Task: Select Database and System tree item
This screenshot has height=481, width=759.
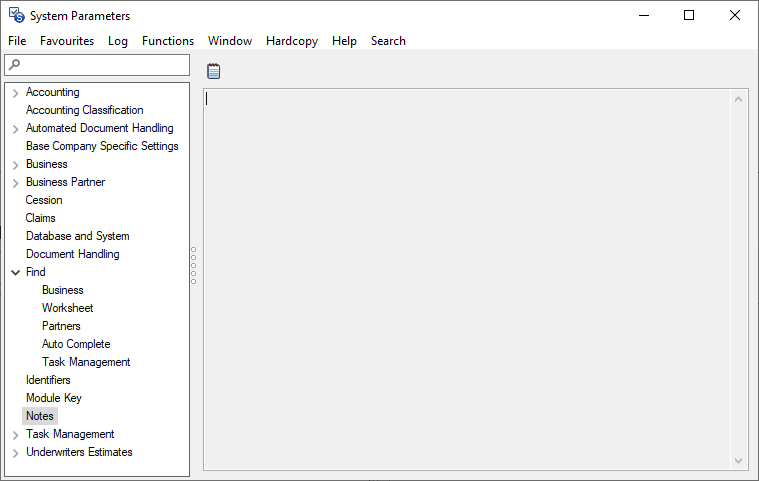Action: 77,236
